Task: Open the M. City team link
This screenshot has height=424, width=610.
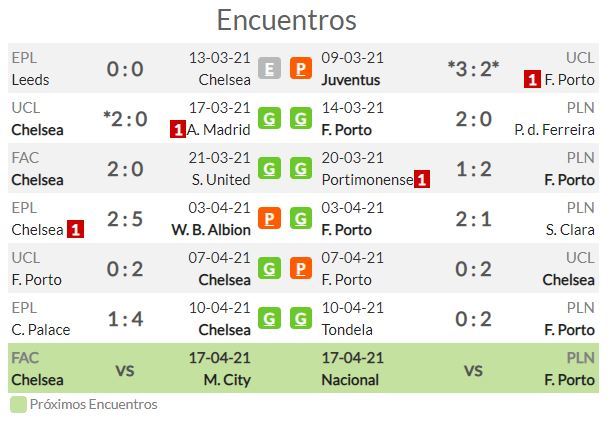Action: click(x=227, y=380)
